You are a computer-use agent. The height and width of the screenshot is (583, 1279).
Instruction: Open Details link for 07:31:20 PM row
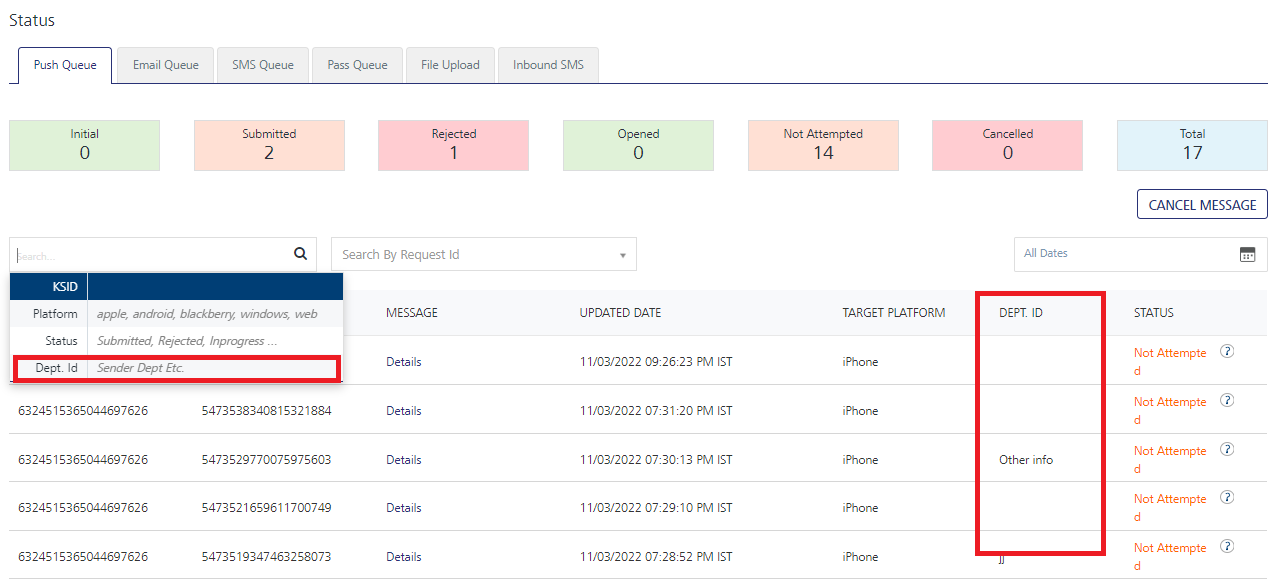tap(404, 411)
